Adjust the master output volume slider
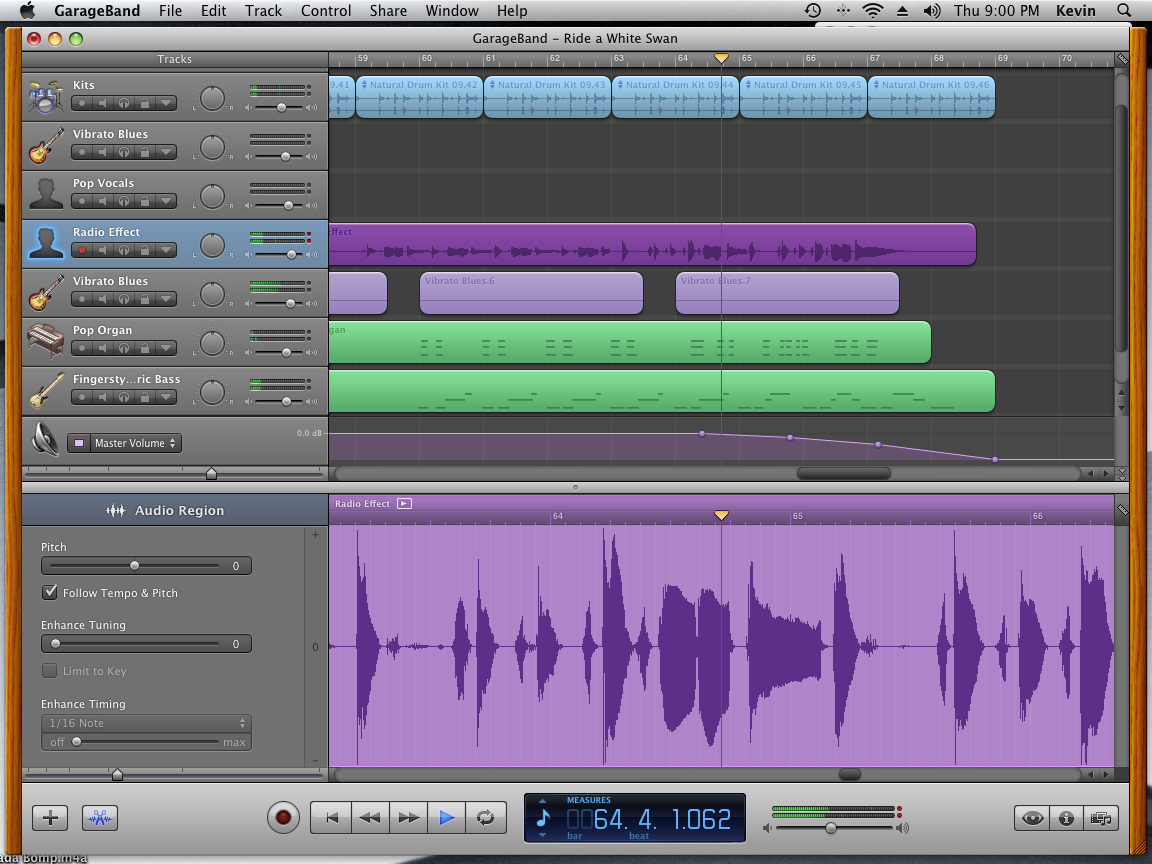The width and height of the screenshot is (1152, 864). coord(830,828)
